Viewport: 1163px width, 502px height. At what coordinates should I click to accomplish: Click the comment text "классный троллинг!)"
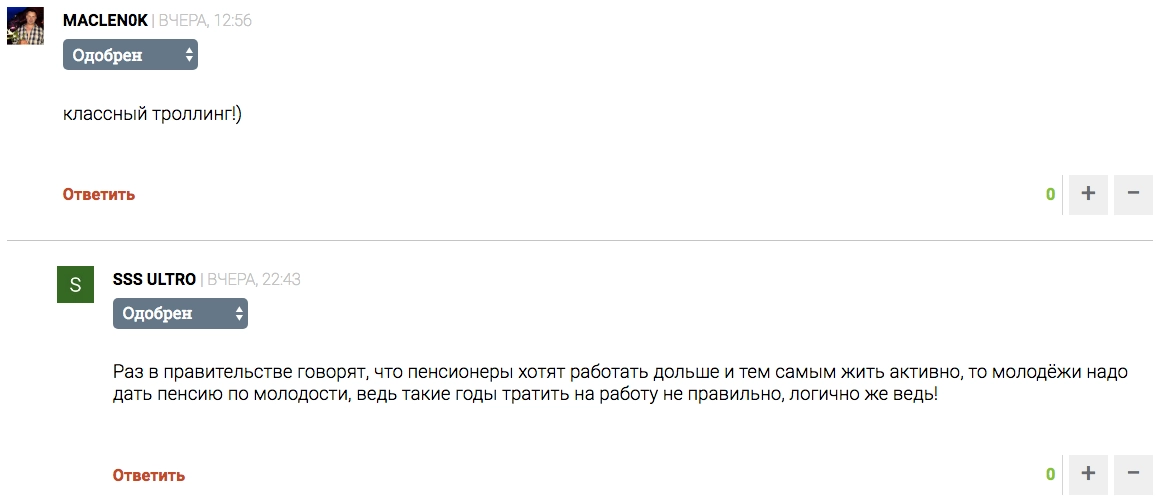click(152, 114)
